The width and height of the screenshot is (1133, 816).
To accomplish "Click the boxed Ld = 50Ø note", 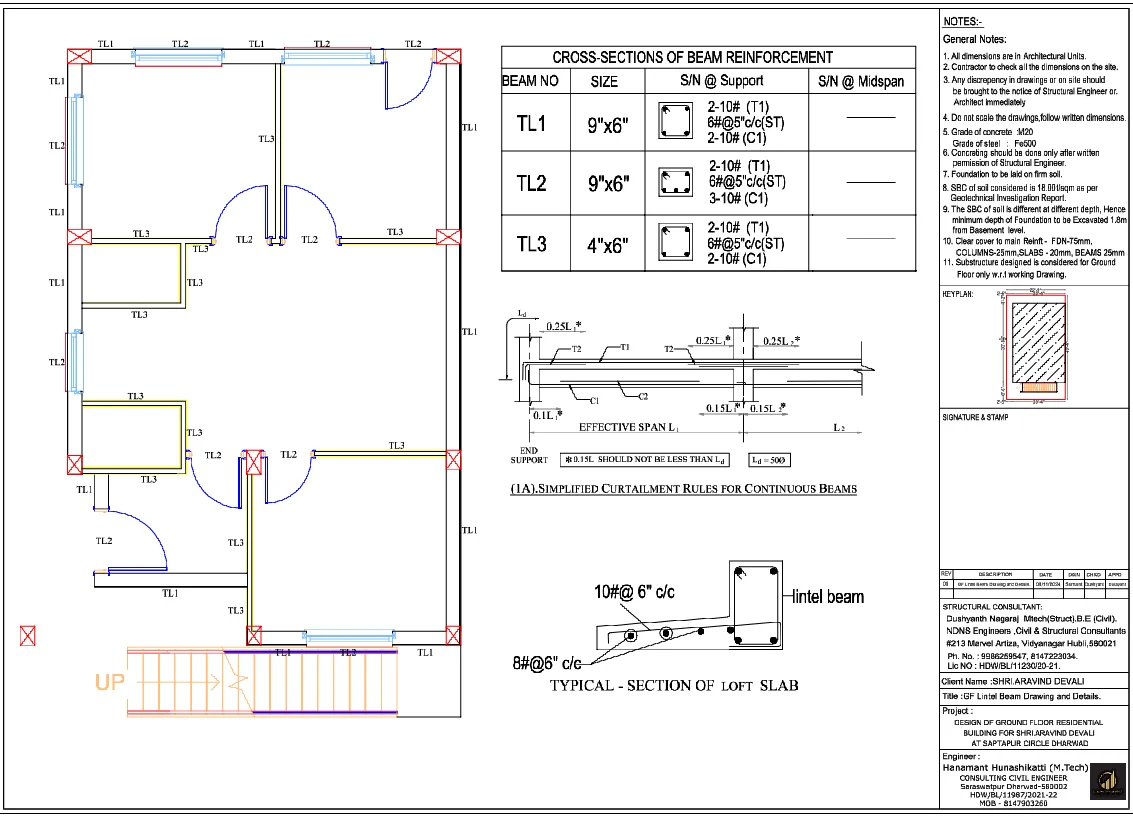I will [768, 460].
